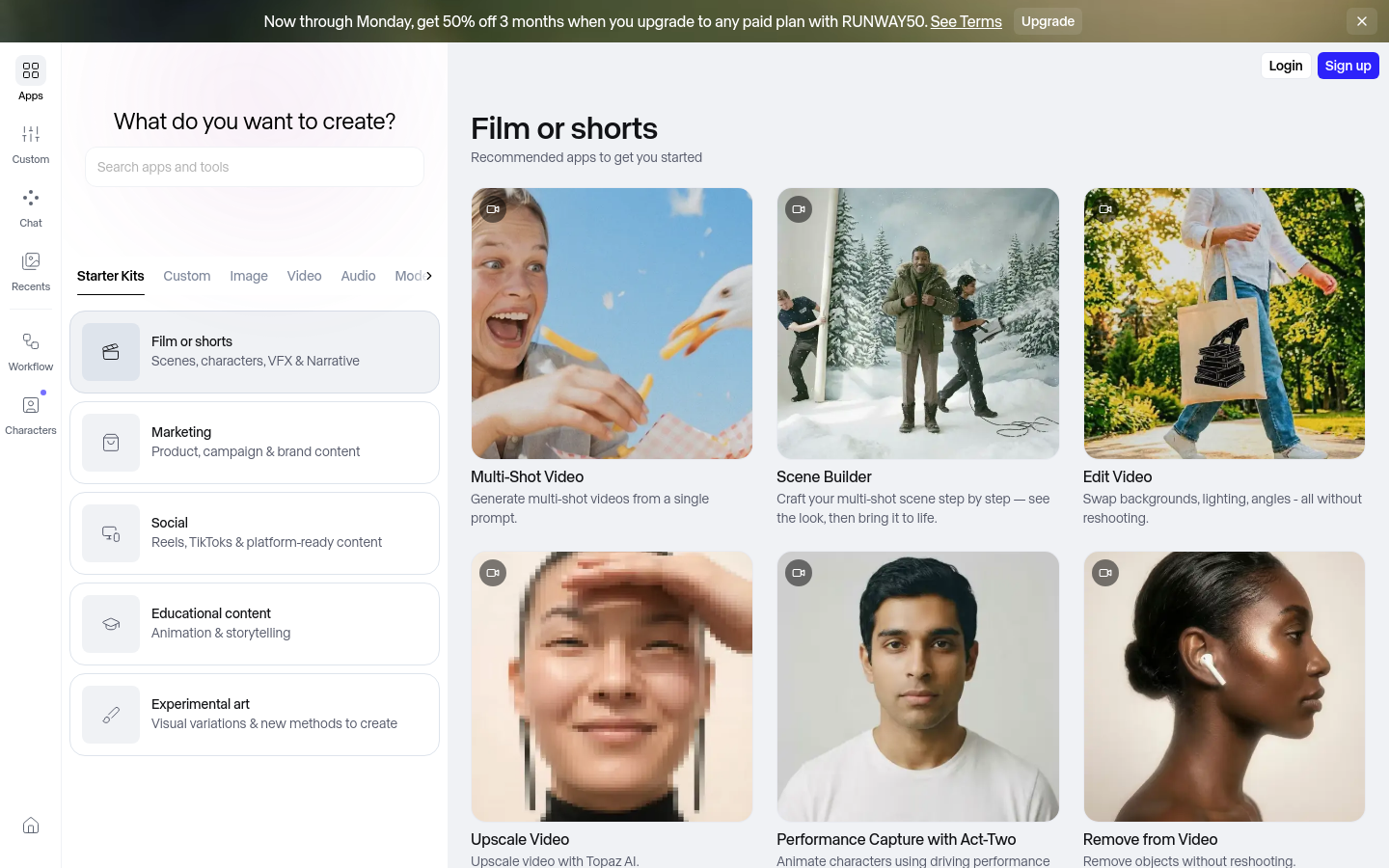The width and height of the screenshot is (1389, 868).
Task: Click the Upgrade button in banner
Action: click(1048, 21)
